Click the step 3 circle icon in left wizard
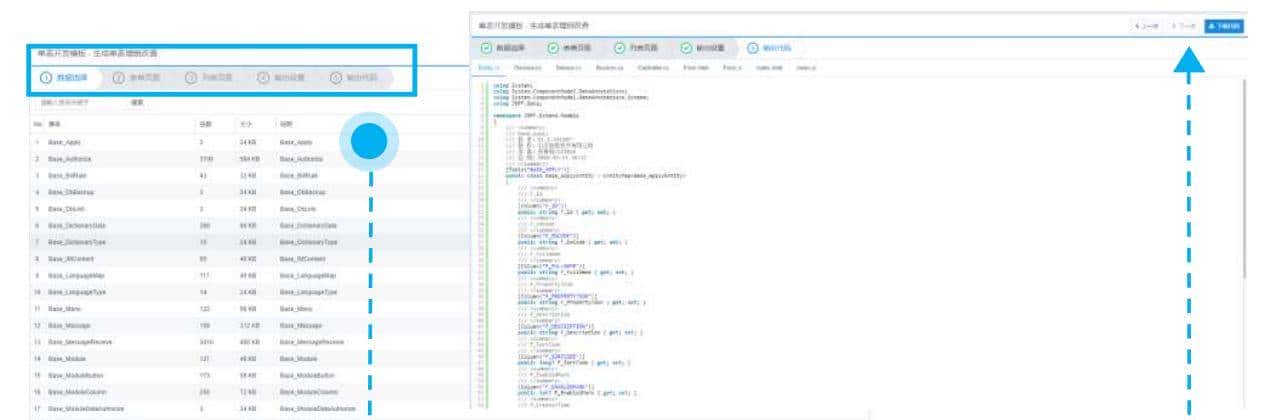The image size is (1261, 420). coord(190,77)
